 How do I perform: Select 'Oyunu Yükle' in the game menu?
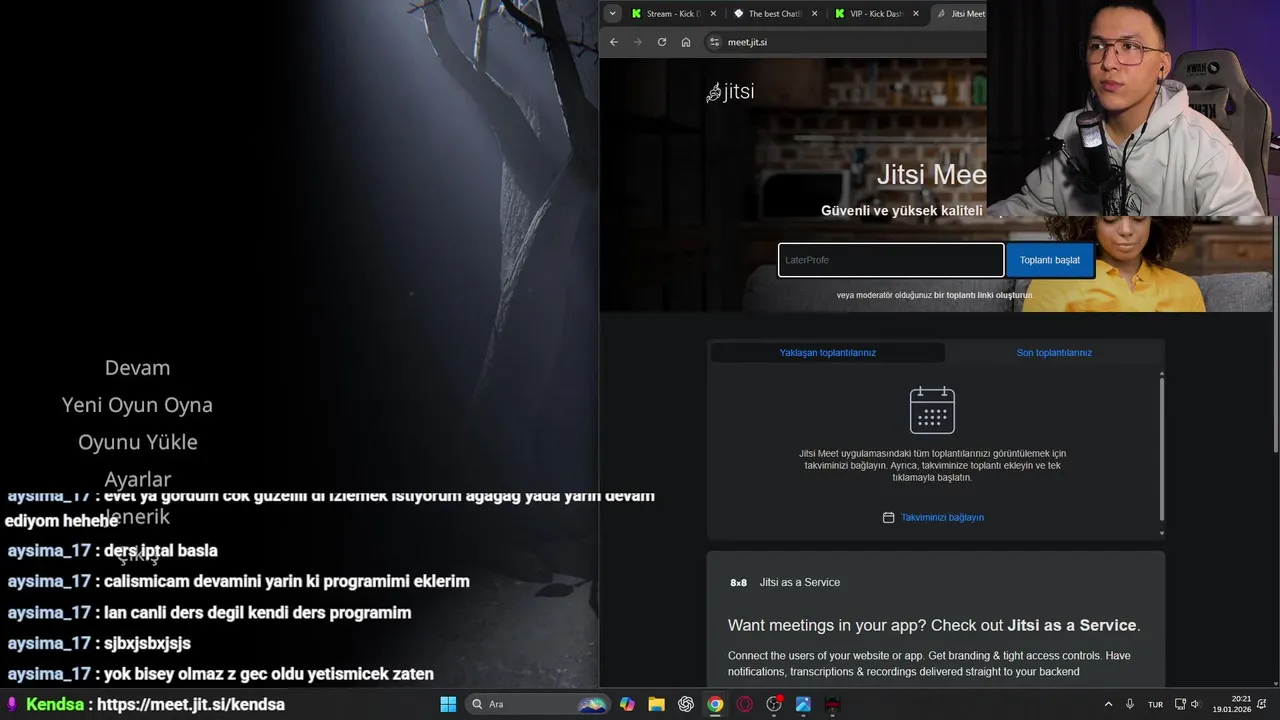pos(137,442)
